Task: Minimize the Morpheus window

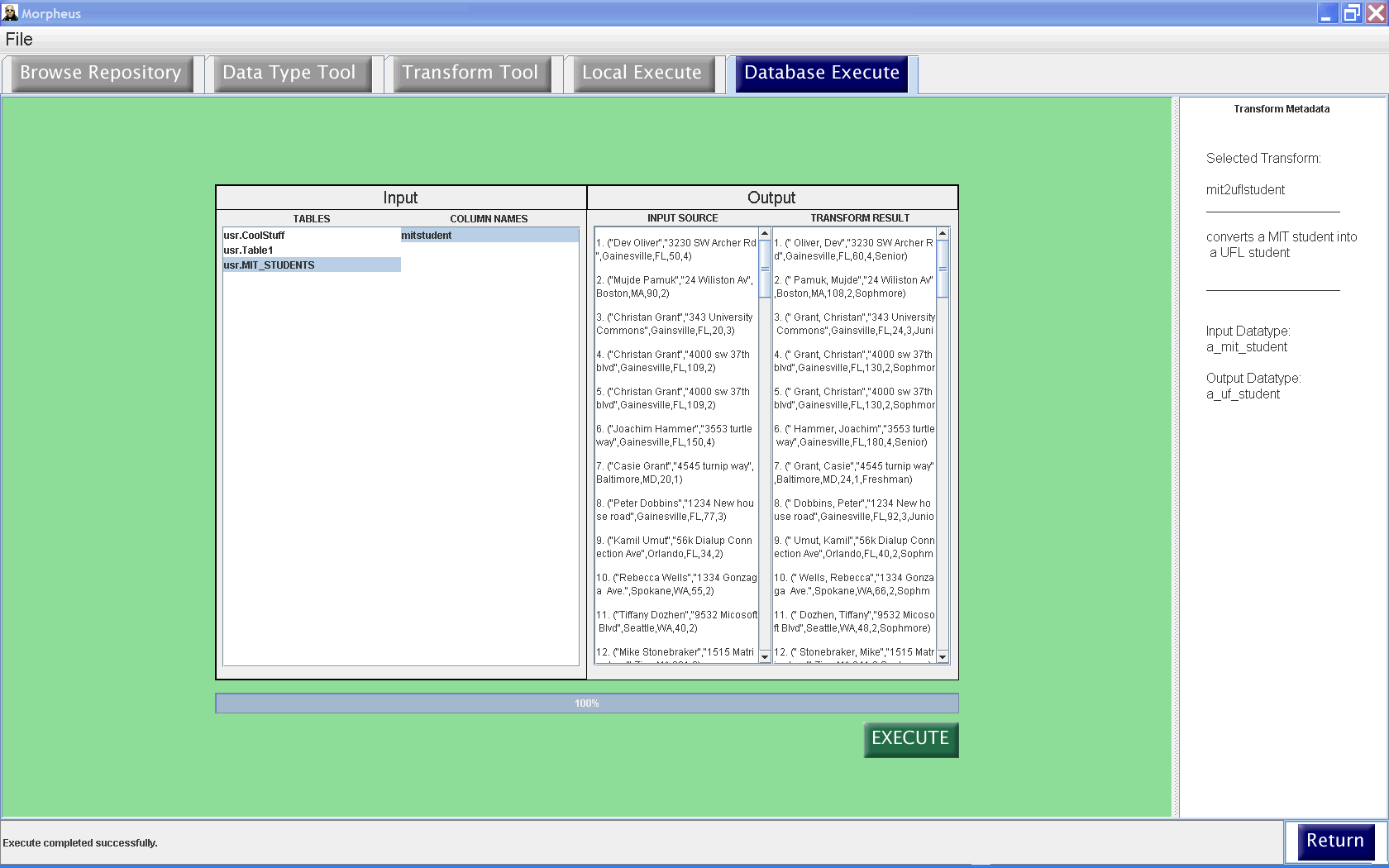Action: point(1326,13)
